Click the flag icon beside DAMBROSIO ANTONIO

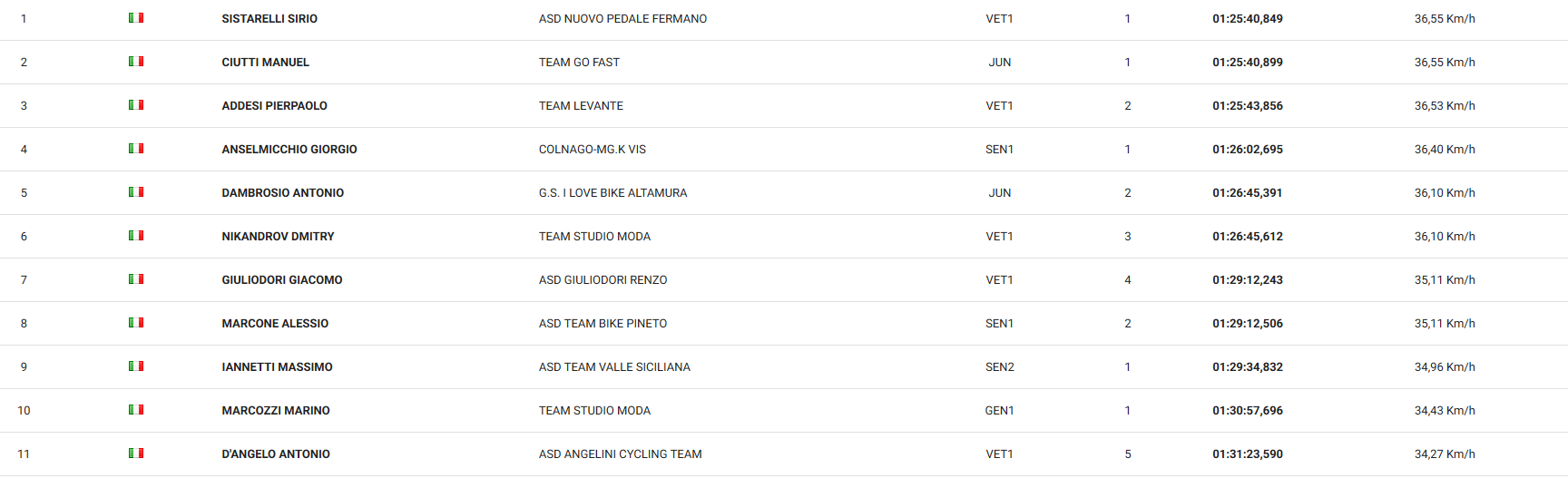click(x=136, y=192)
